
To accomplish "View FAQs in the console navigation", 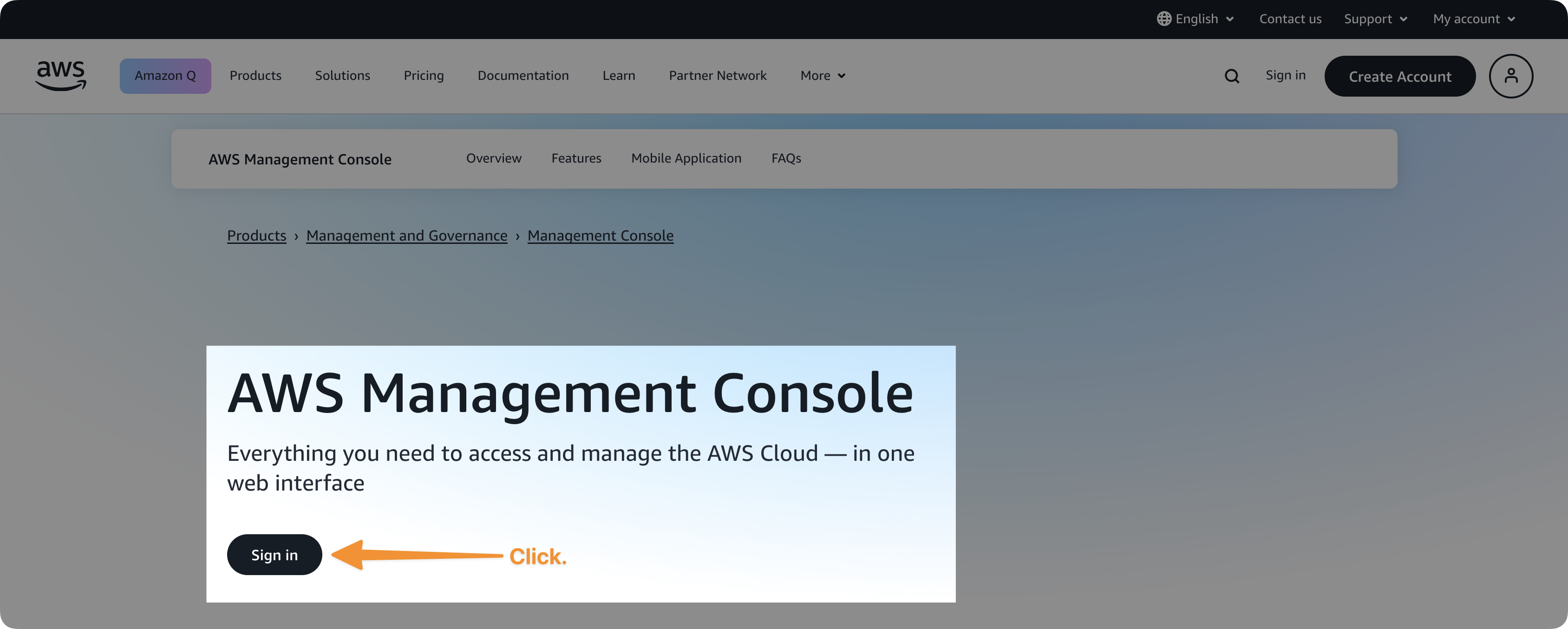I will (x=786, y=157).
